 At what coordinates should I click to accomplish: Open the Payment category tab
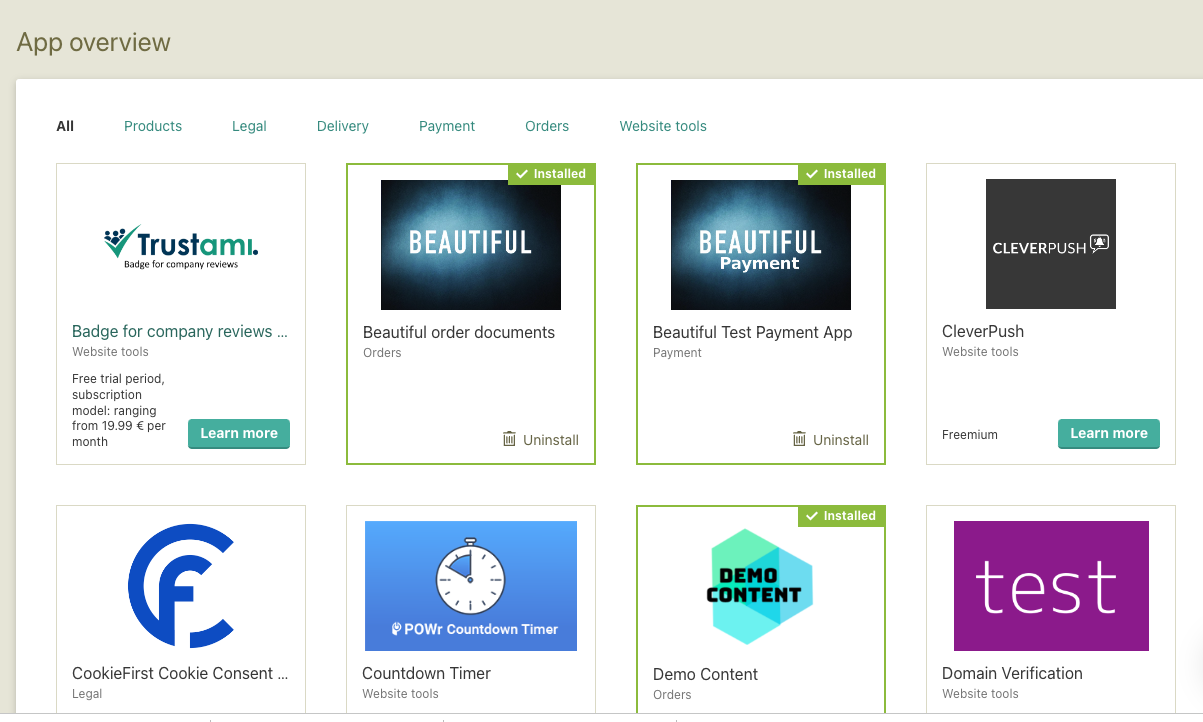pyautogui.click(x=447, y=126)
